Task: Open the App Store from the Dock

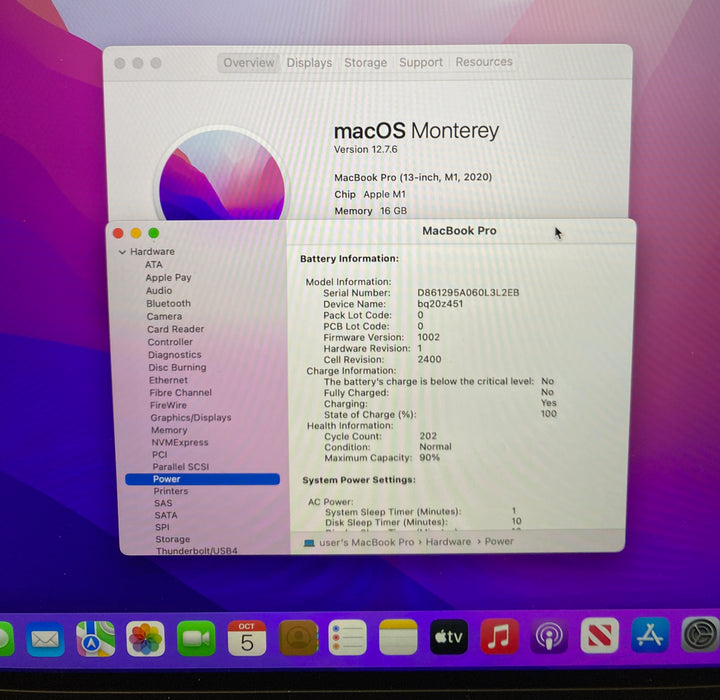Action: [x=650, y=635]
